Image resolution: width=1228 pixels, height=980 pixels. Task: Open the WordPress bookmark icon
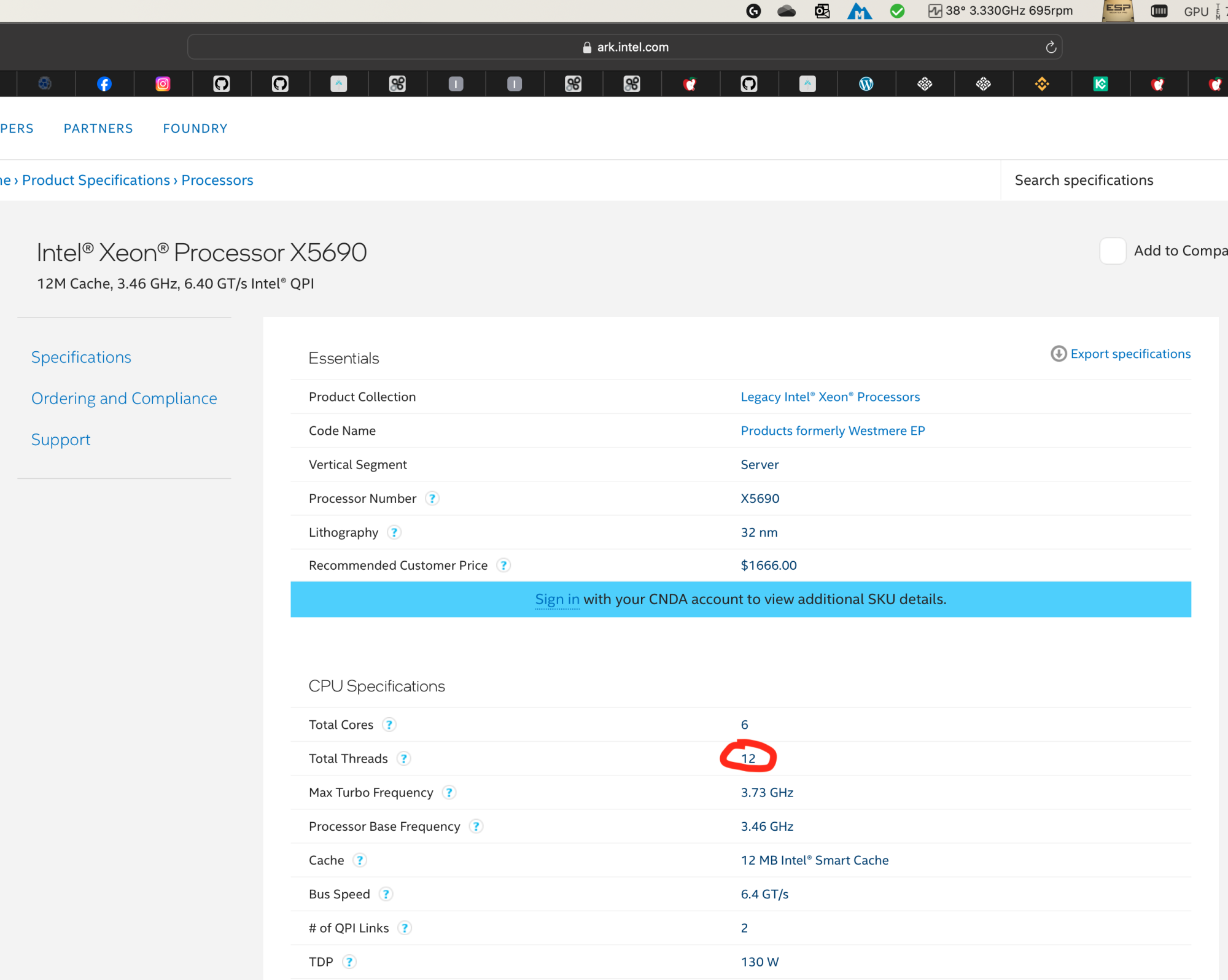(x=866, y=84)
